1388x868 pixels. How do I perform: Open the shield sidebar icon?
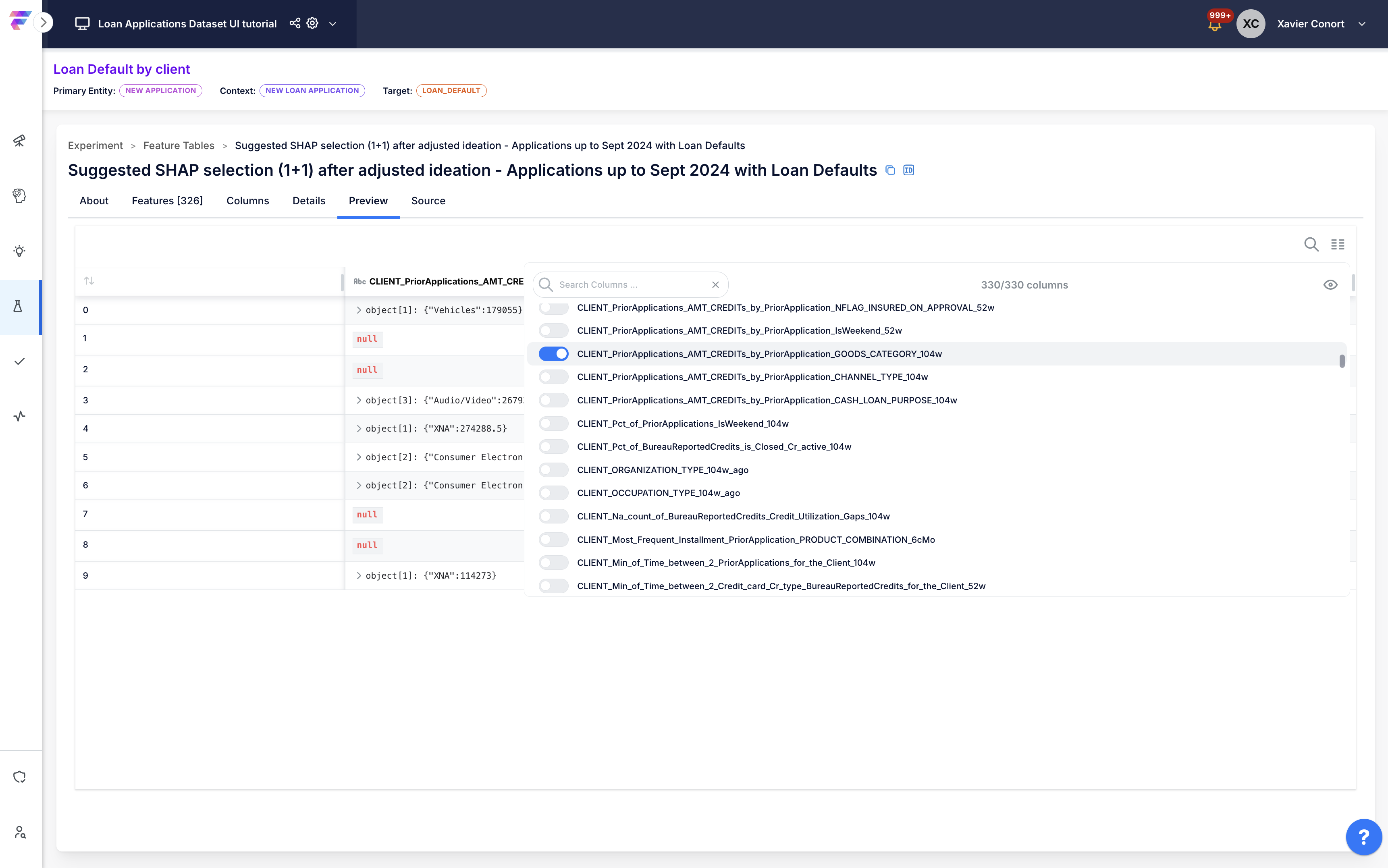click(19, 777)
